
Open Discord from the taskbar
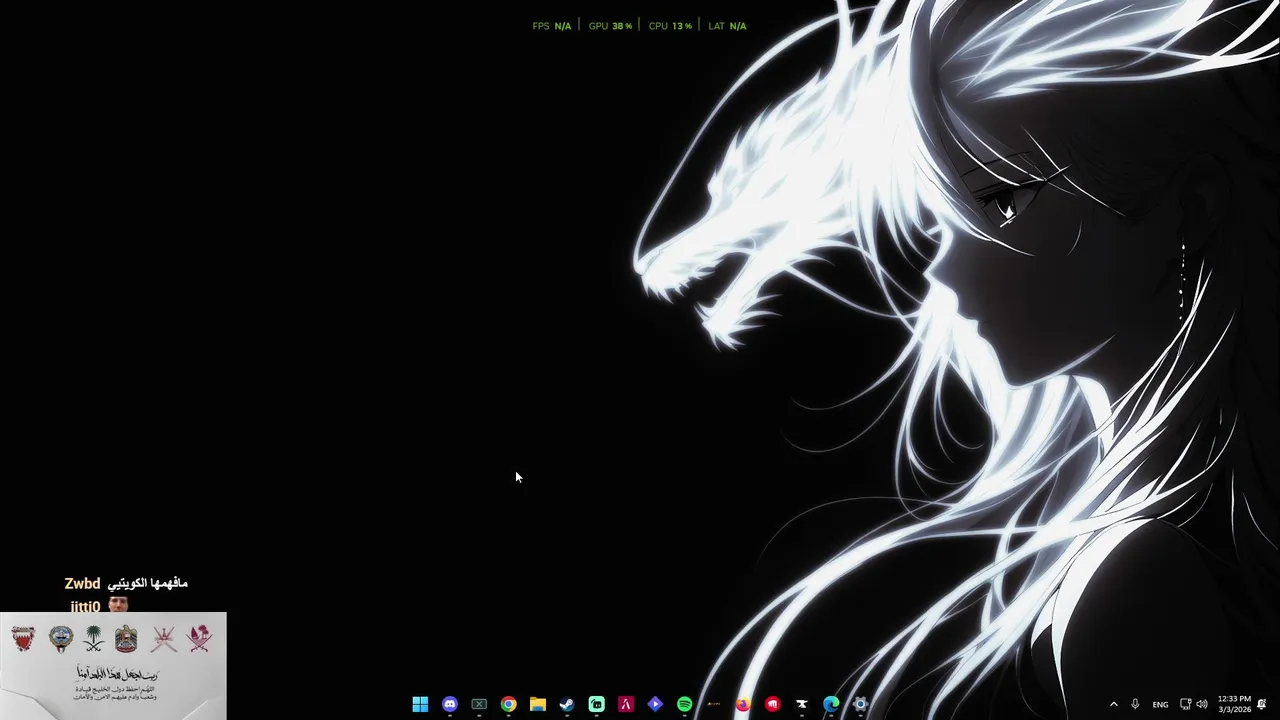450,704
